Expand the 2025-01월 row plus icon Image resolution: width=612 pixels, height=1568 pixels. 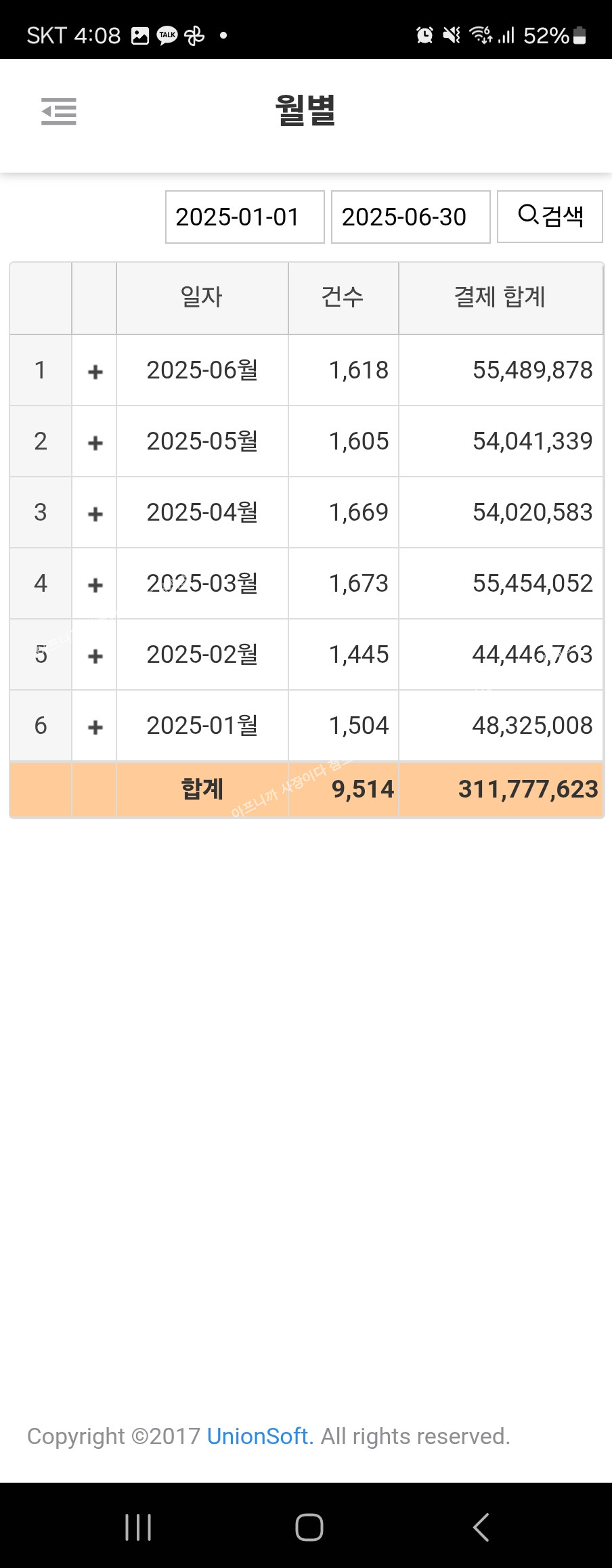pyautogui.click(x=95, y=726)
